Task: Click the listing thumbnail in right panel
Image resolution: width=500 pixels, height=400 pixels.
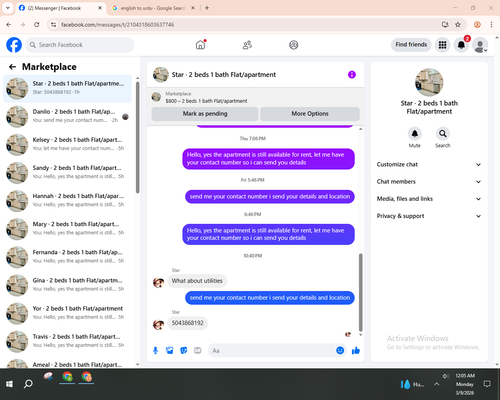Action: (429, 82)
